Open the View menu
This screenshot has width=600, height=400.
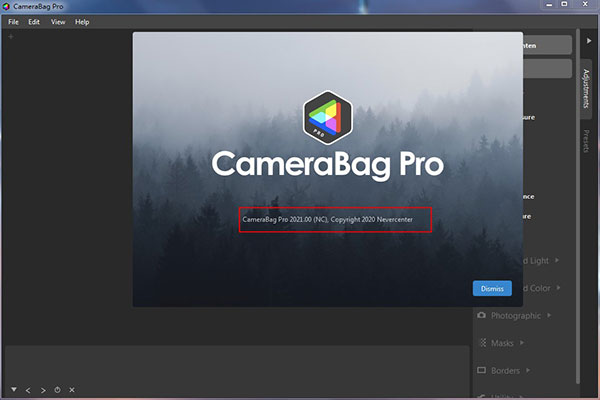(58, 22)
